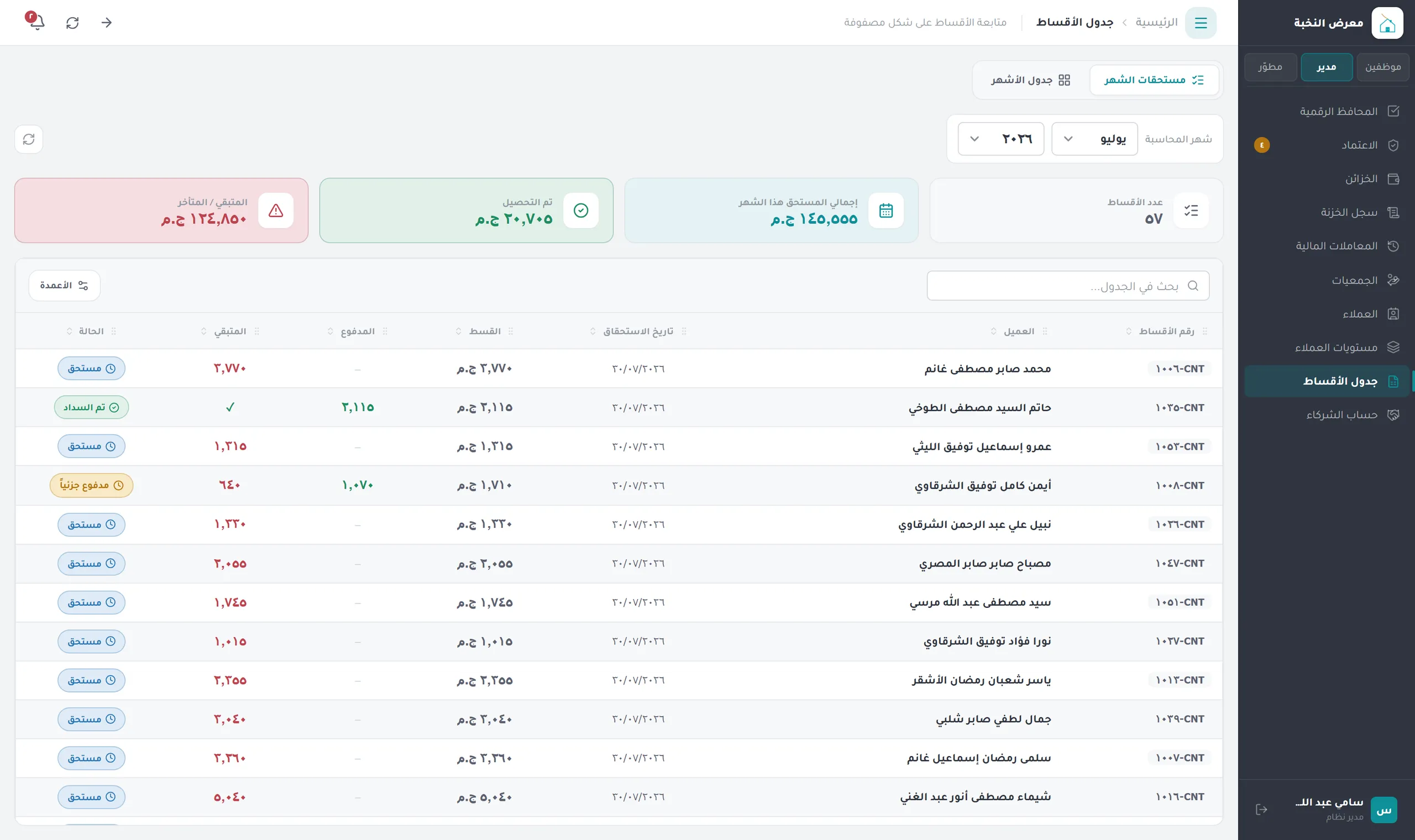Image resolution: width=1415 pixels, height=840 pixels.
Task: Open the الأعمدة columns button
Action: tap(65, 285)
